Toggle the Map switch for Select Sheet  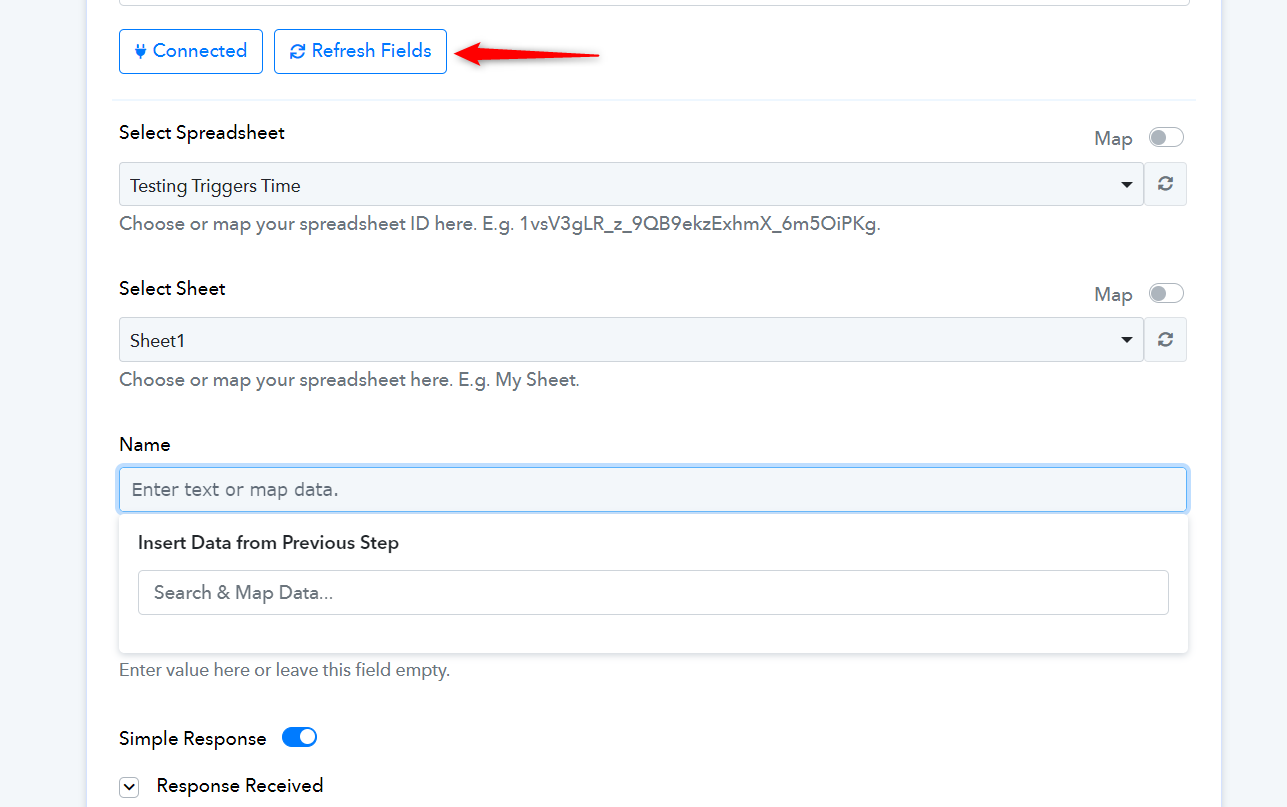click(x=1166, y=293)
